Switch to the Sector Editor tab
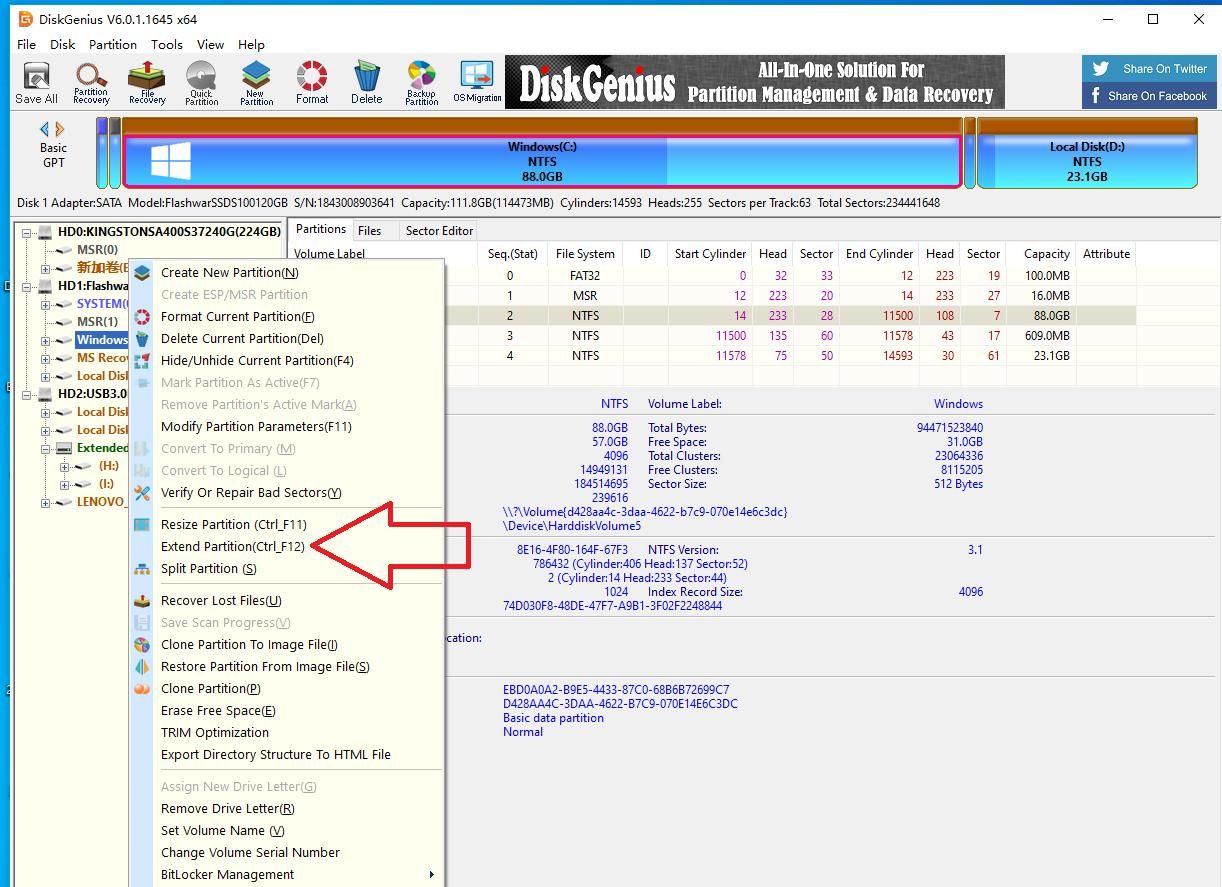This screenshot has height=887, width=1222. tap(439, 230)
